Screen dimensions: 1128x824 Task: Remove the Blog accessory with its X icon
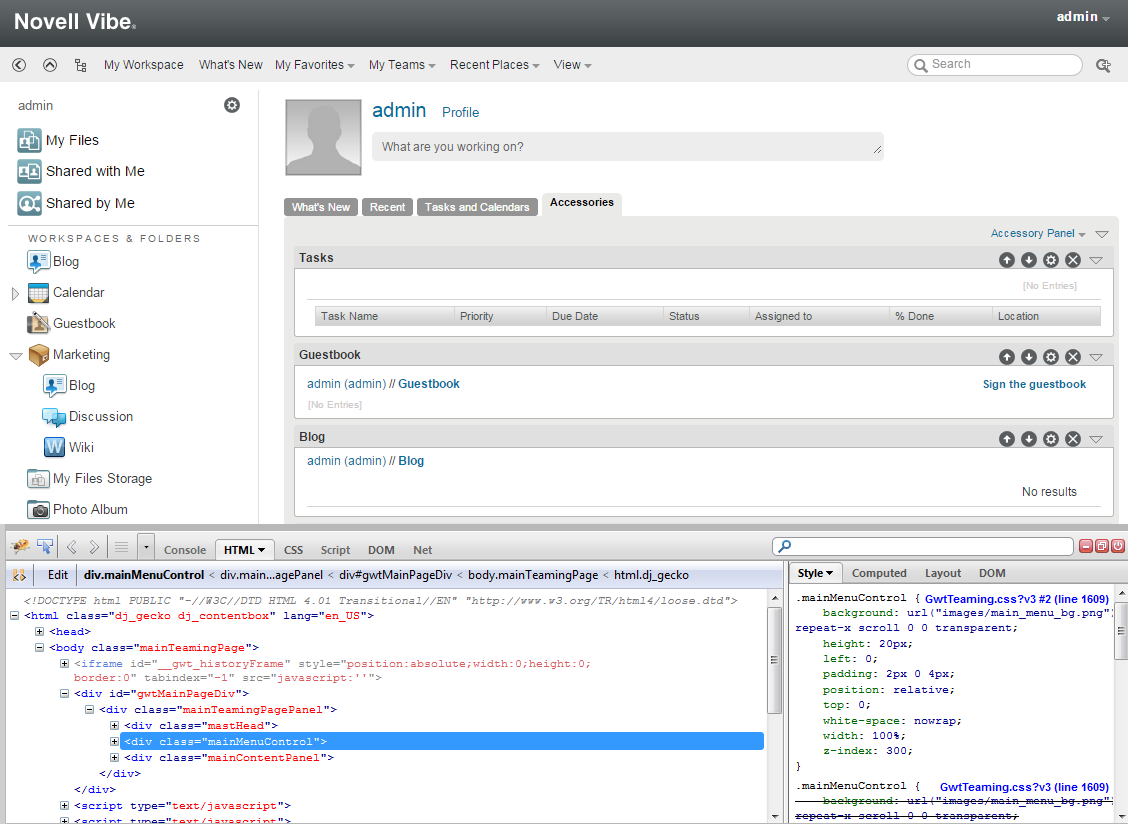(1072, 439)
